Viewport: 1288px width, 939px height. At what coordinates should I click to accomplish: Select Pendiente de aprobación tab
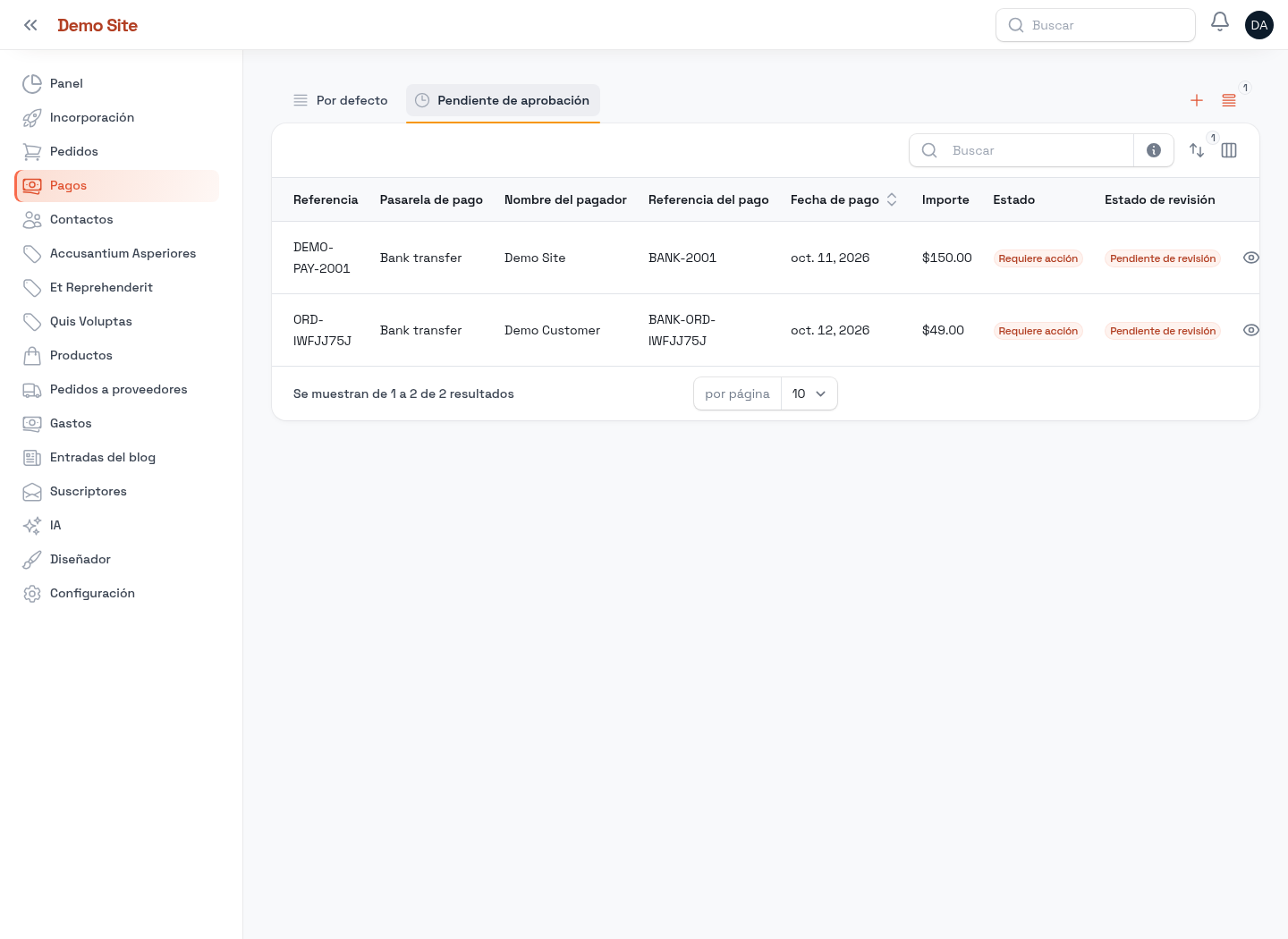coord(503,101)
